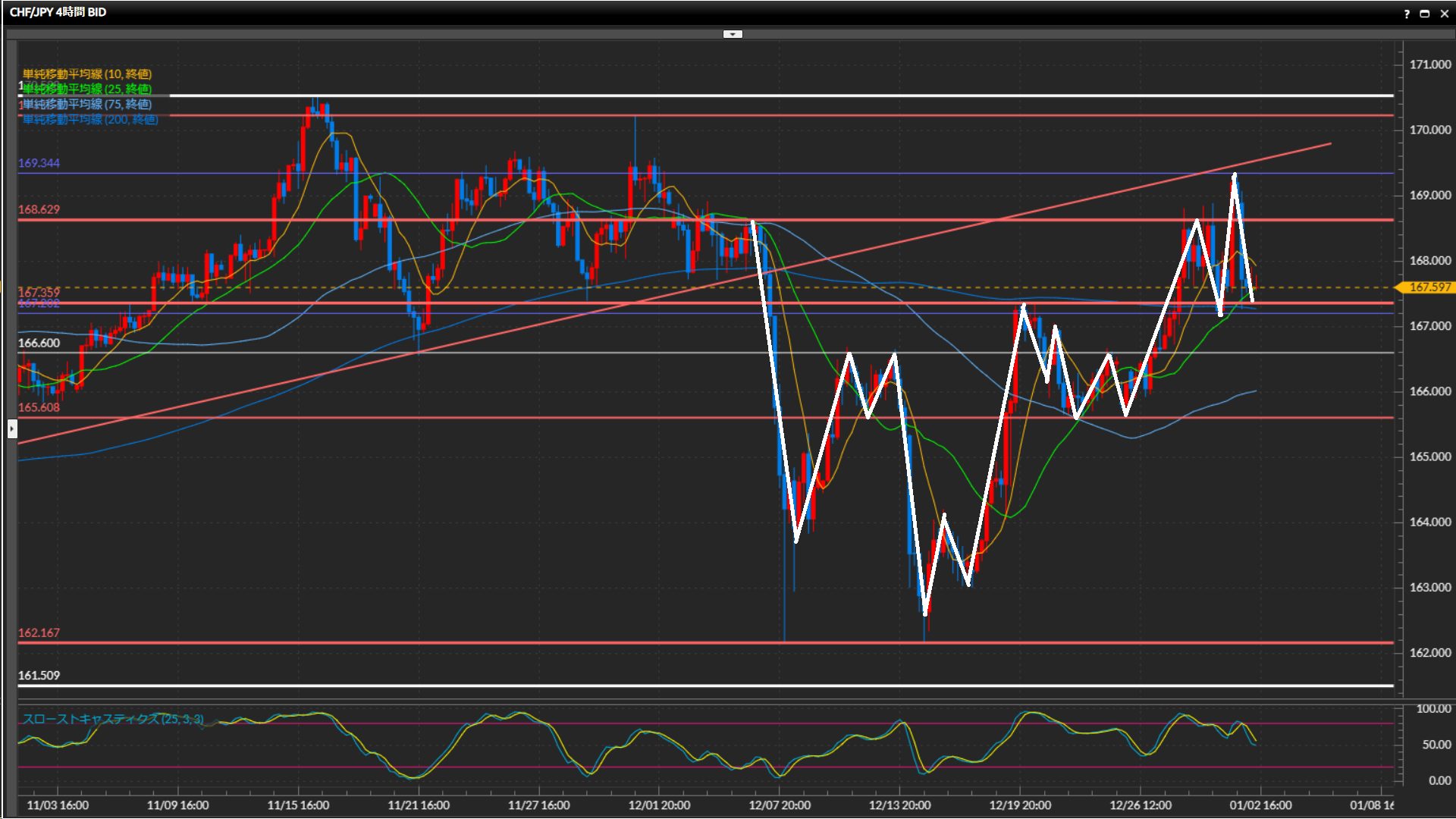The height and width of the screenshot is (819, 1456).
Task: Select the 165.608 support line label
Action: coord(39,407)
